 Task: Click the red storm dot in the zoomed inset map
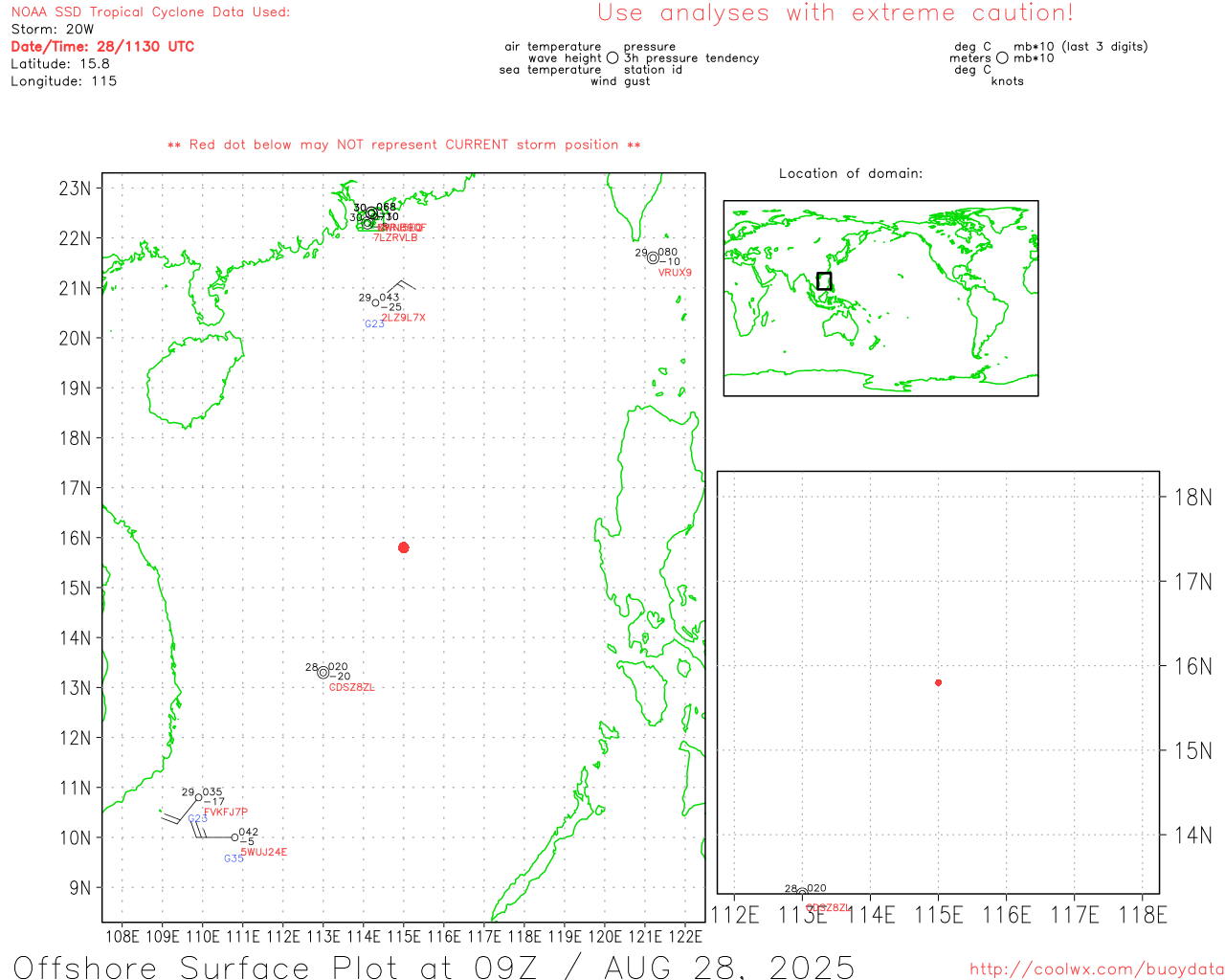click(x=938, y=682)
